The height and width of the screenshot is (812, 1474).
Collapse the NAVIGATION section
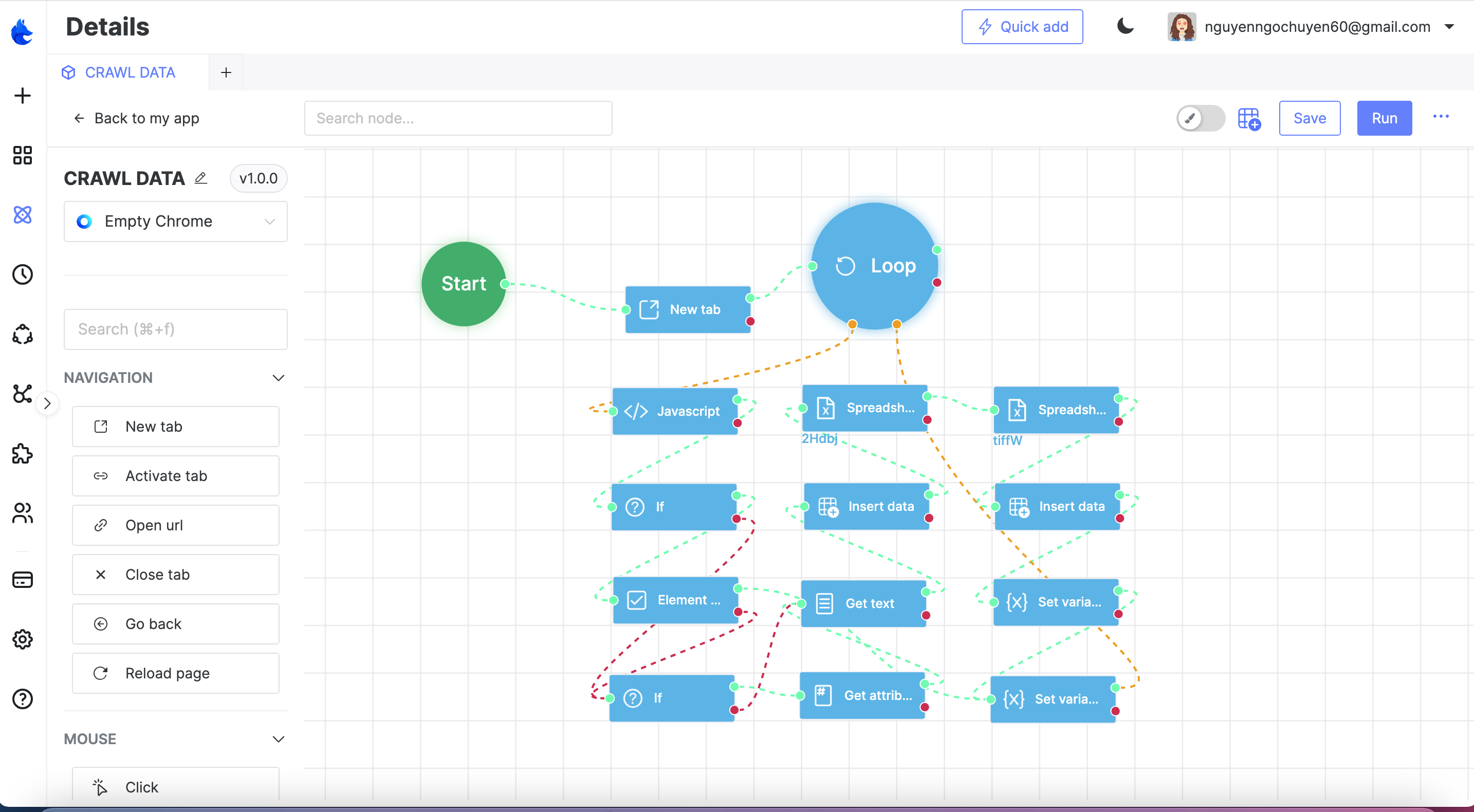[x=279, y=377]
